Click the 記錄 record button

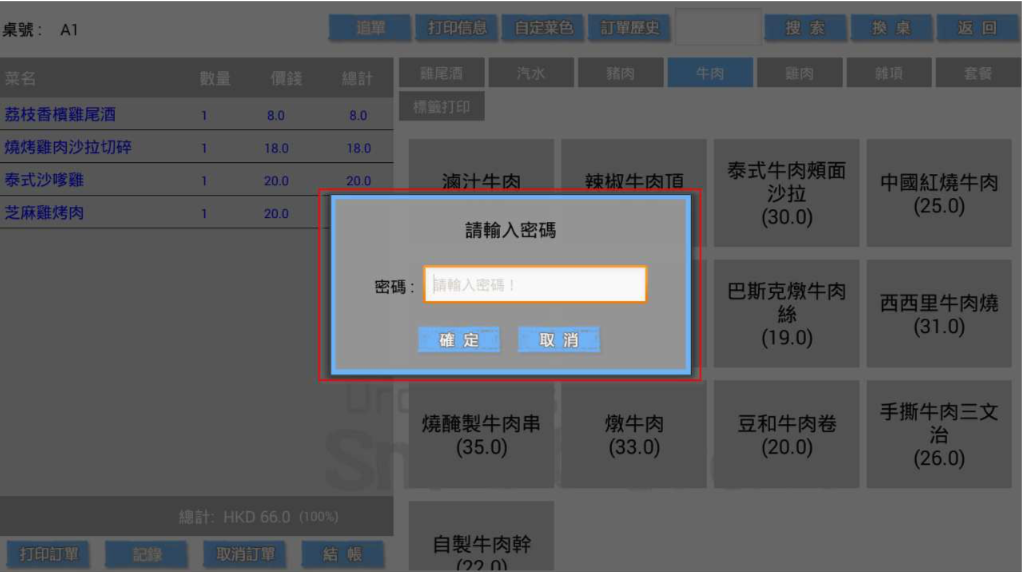tap(147, 554)
